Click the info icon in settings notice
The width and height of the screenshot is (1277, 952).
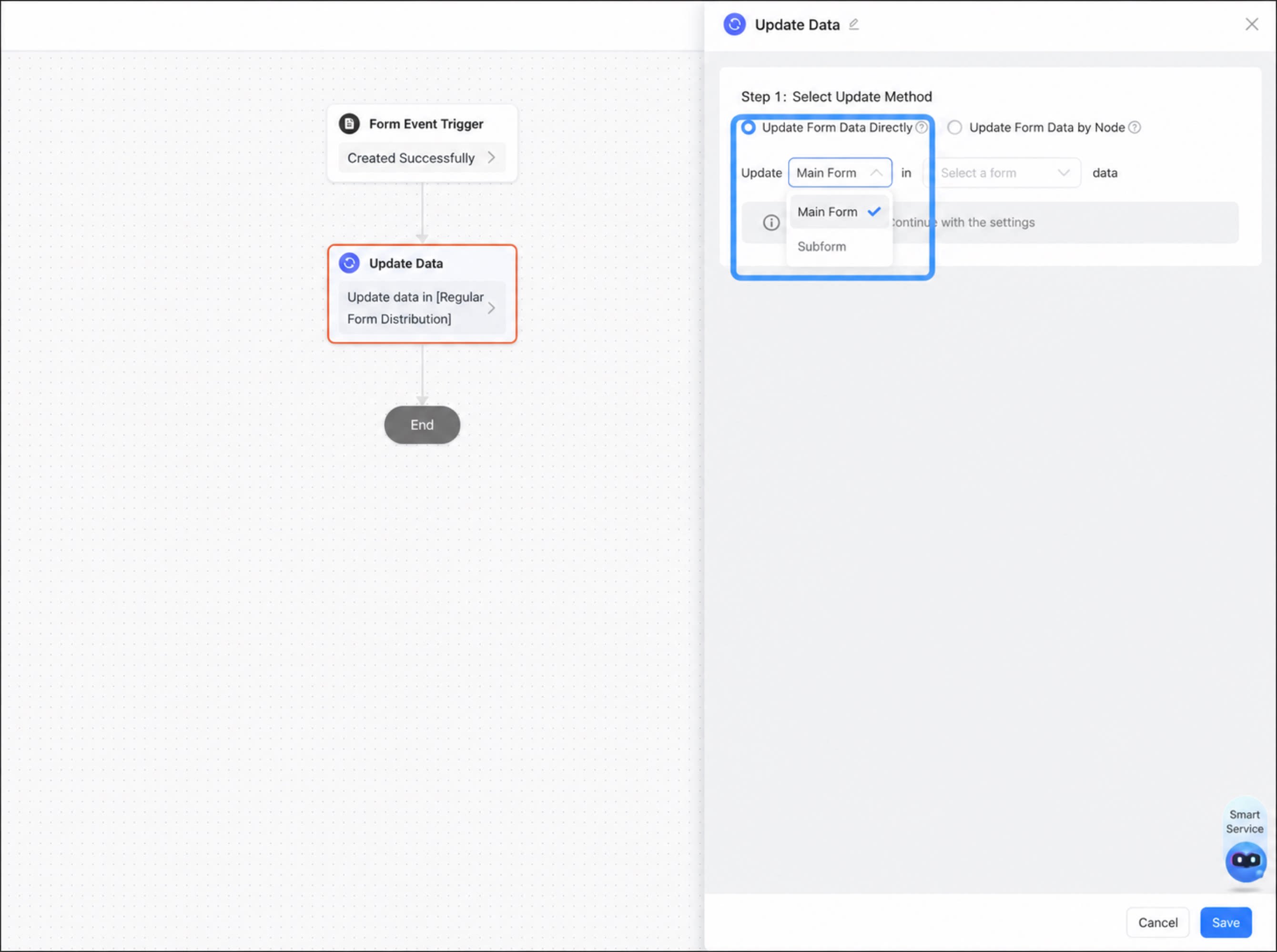[x=771, y=223]
